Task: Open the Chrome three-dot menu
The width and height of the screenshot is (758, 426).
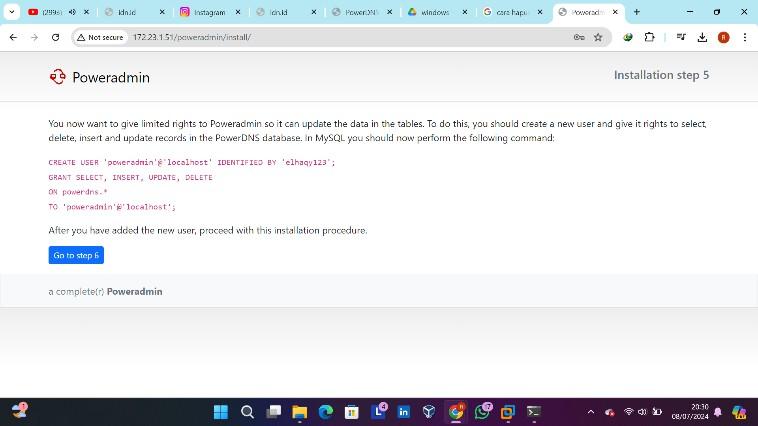Action: point(745,37)
